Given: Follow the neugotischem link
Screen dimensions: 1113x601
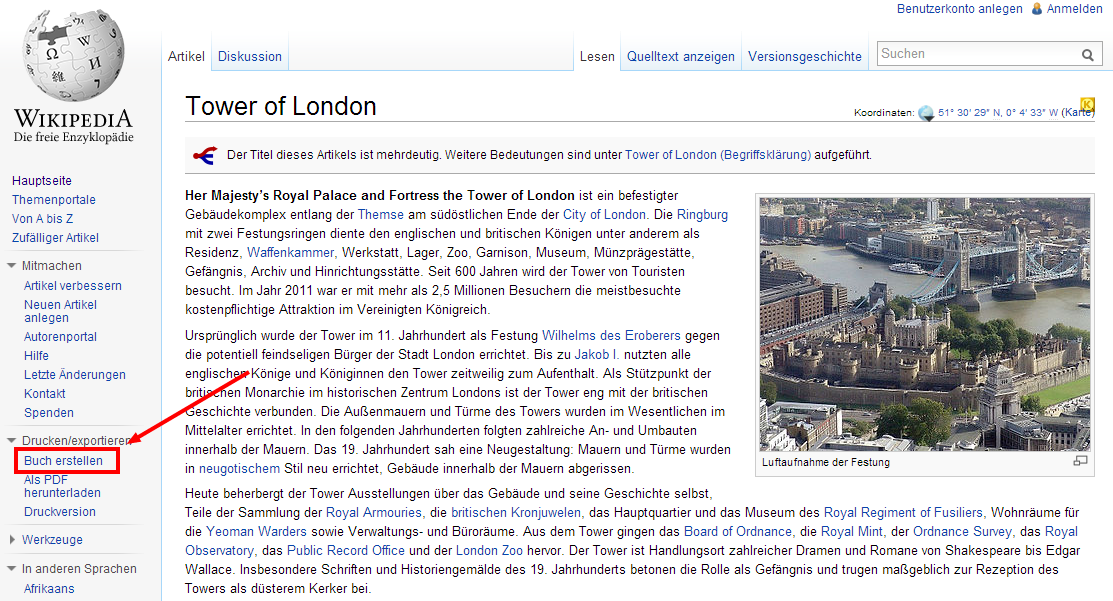Looking at the screenshot, I should (x=239, y=469).
